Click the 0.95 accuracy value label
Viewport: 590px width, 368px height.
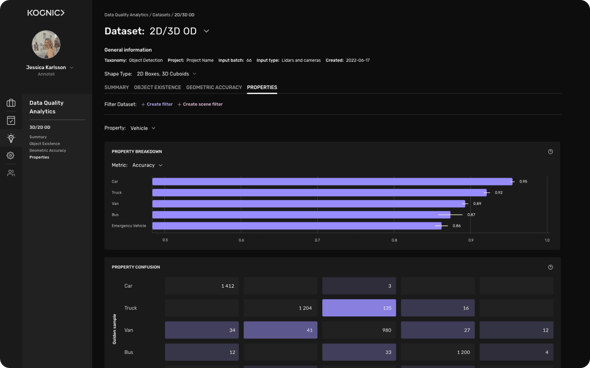point(523,182)
